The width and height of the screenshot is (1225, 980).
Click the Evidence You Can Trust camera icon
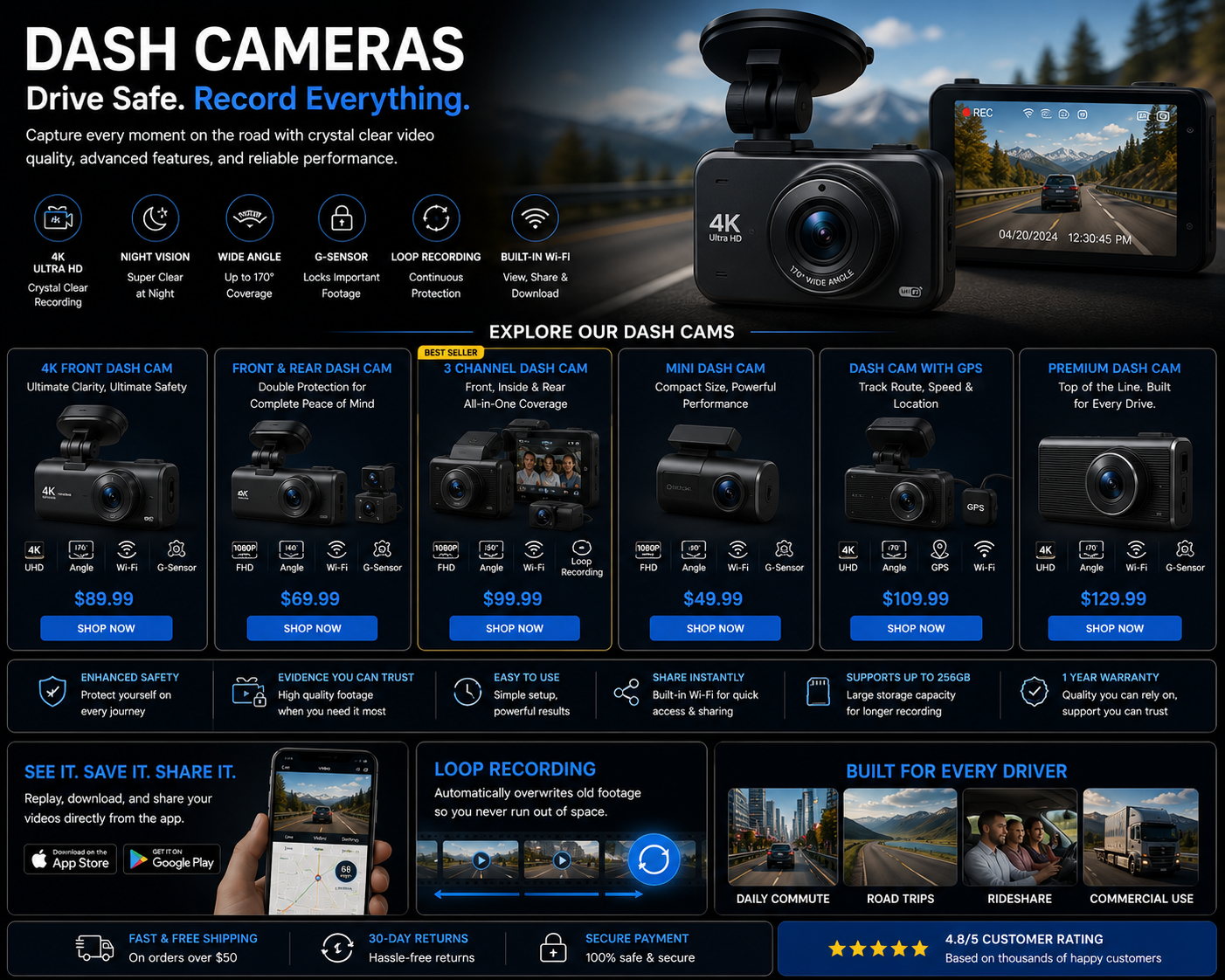click(248, 692)
